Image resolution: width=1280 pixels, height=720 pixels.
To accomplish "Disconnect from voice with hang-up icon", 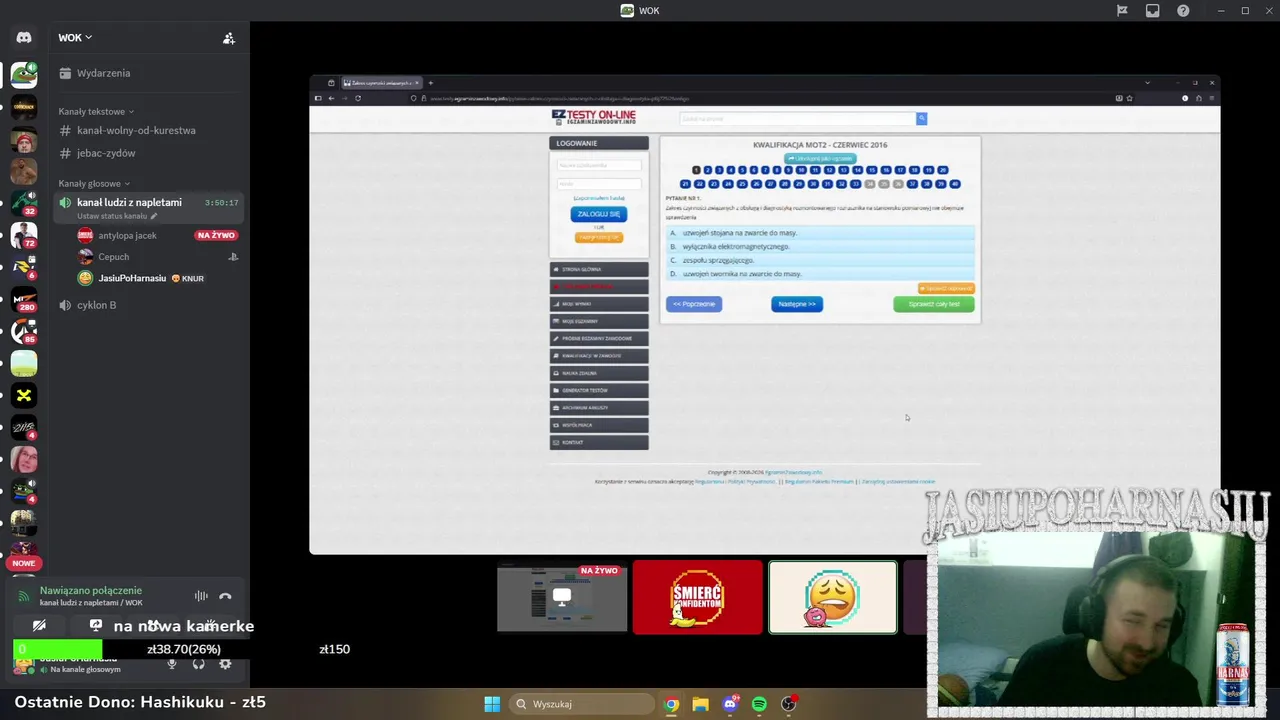I will (x=225, y=596).
